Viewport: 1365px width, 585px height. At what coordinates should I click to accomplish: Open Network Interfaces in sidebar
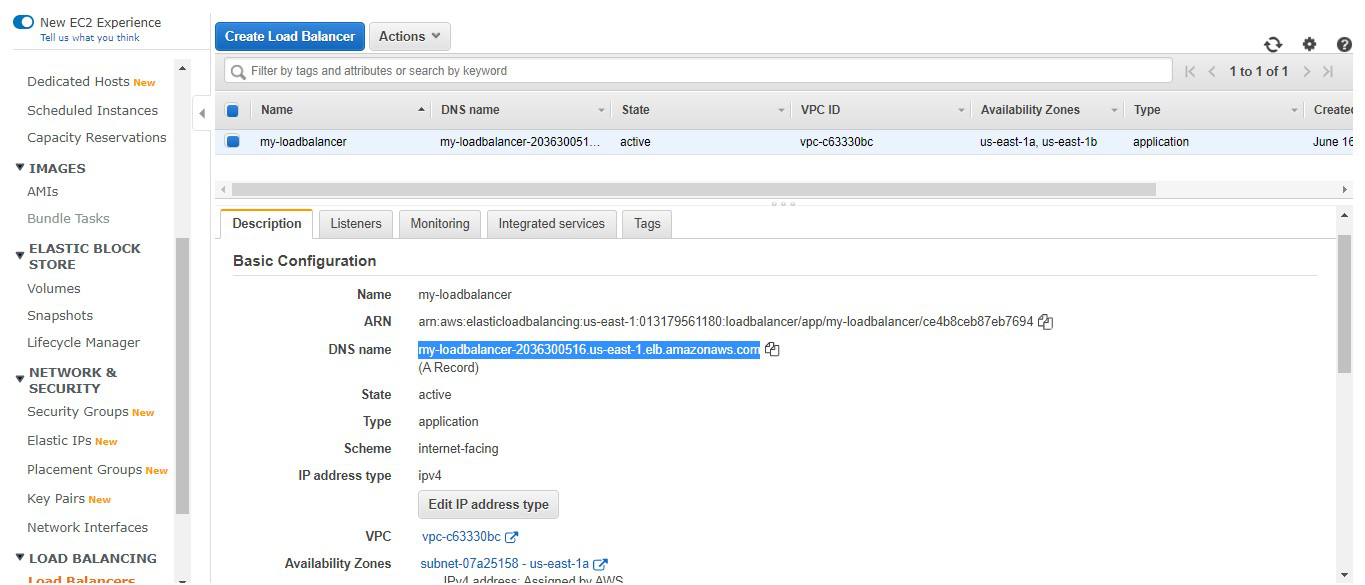point(88,527)
